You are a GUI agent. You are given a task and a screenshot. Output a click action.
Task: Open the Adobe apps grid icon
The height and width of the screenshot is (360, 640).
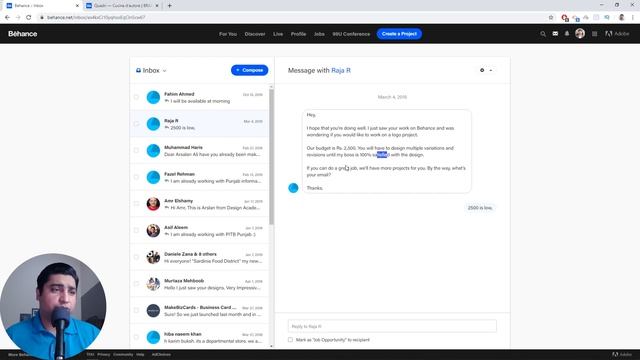pyautogui.click(x=595, y=34)
